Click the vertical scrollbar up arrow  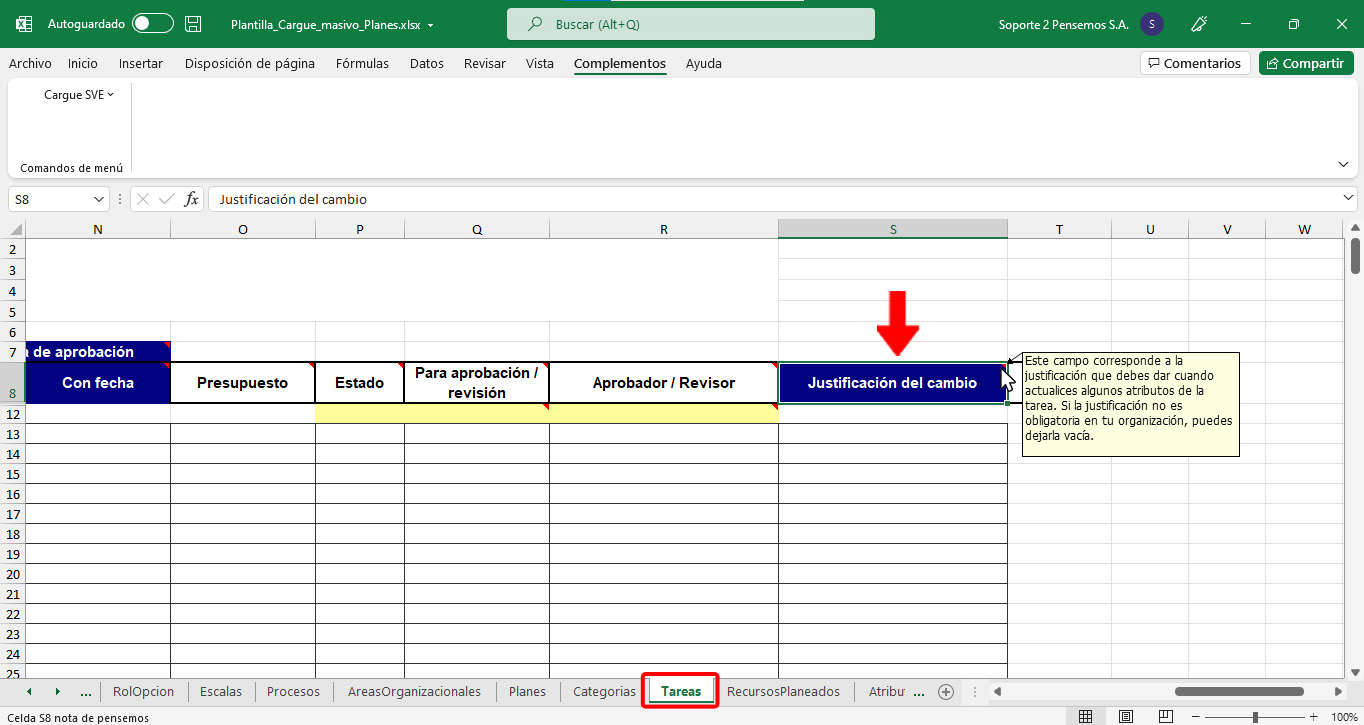tap(1355, 229)
